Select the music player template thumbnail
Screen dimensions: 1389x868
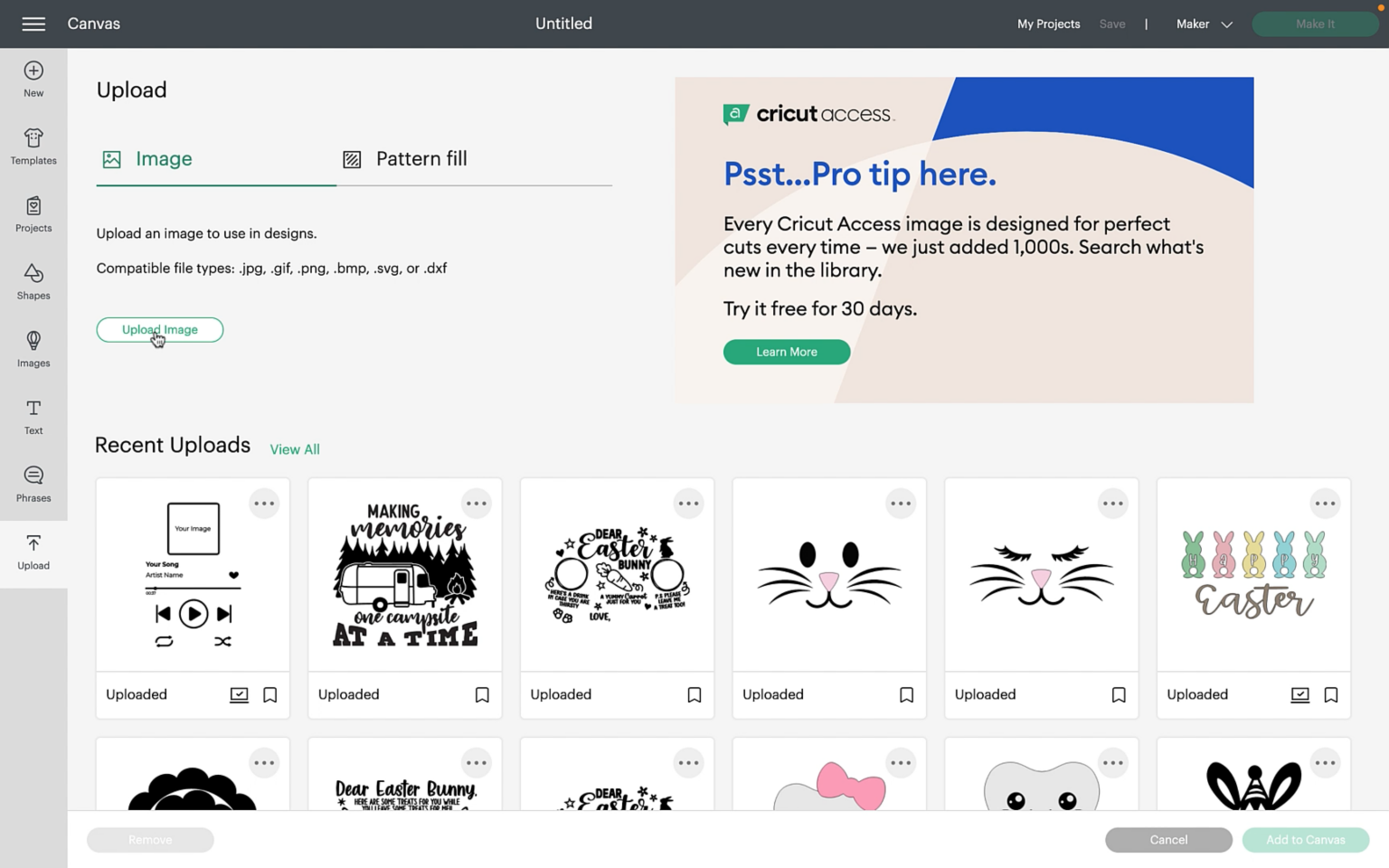[x=193, y=575]
